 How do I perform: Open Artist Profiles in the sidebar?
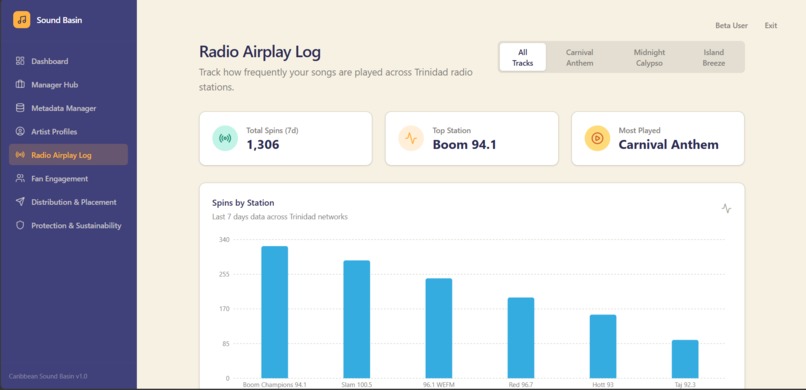click(x=68, y=132)
